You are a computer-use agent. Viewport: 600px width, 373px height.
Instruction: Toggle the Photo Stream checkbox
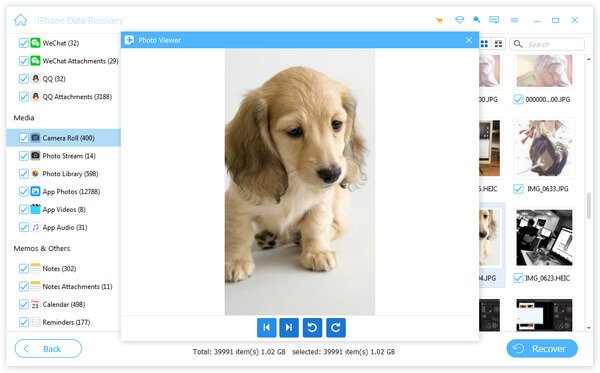[24, 156]
